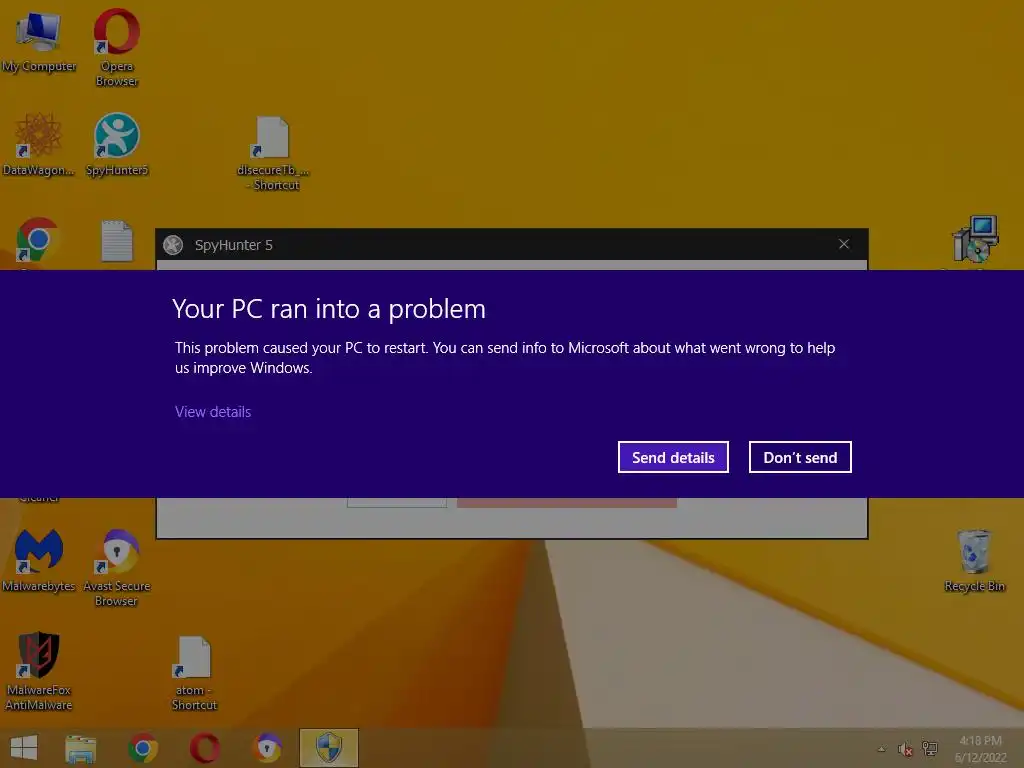This screenshot has height=768, width=1024.
Task: Open the My Computer desktop icon
Action: [39, 40]
